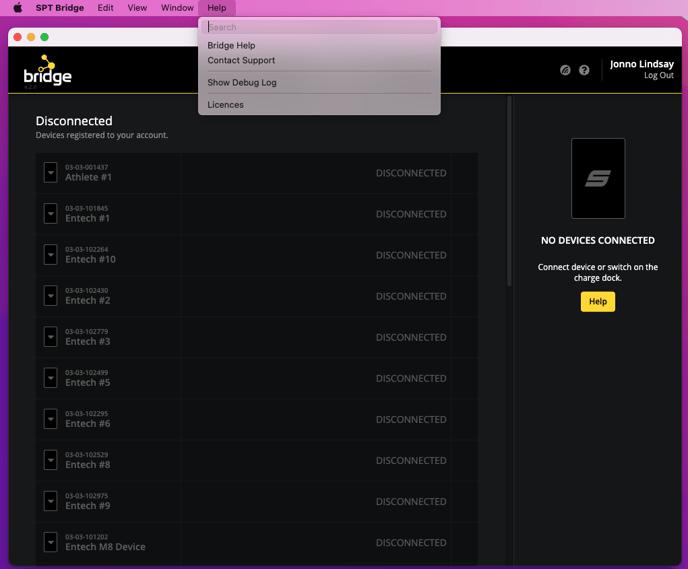Click the device list vertical scrollbar
Screen dimensions: 688x569
[x=509, y=191]
